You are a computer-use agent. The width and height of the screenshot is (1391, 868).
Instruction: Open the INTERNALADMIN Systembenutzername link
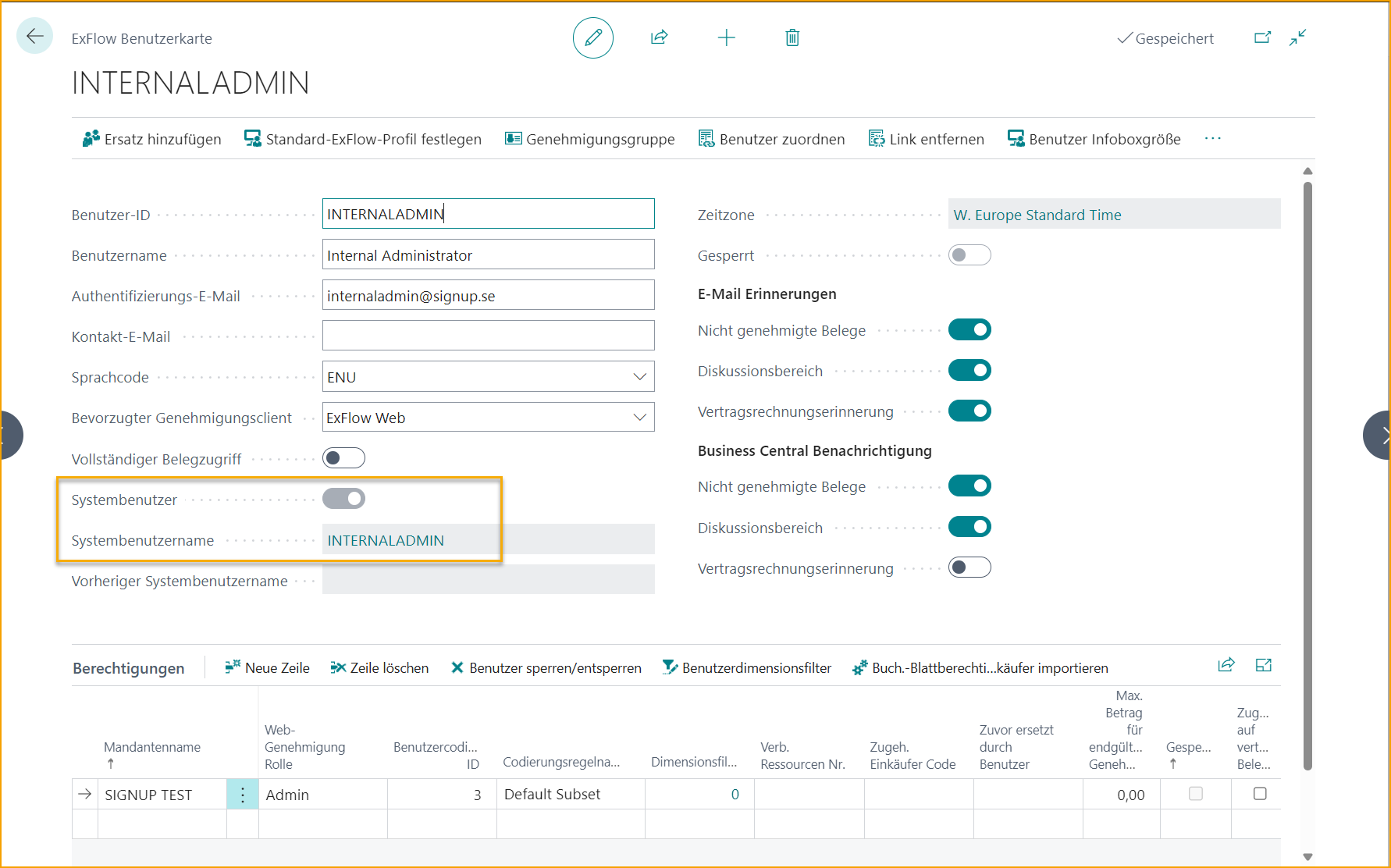386,540
